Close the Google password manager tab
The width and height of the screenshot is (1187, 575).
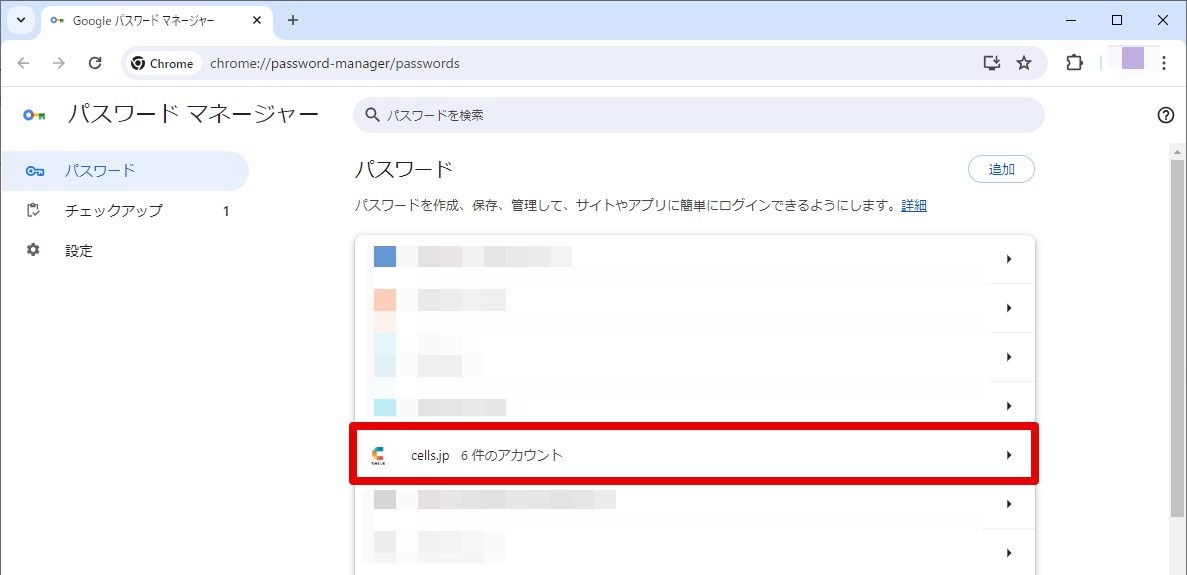257,20
